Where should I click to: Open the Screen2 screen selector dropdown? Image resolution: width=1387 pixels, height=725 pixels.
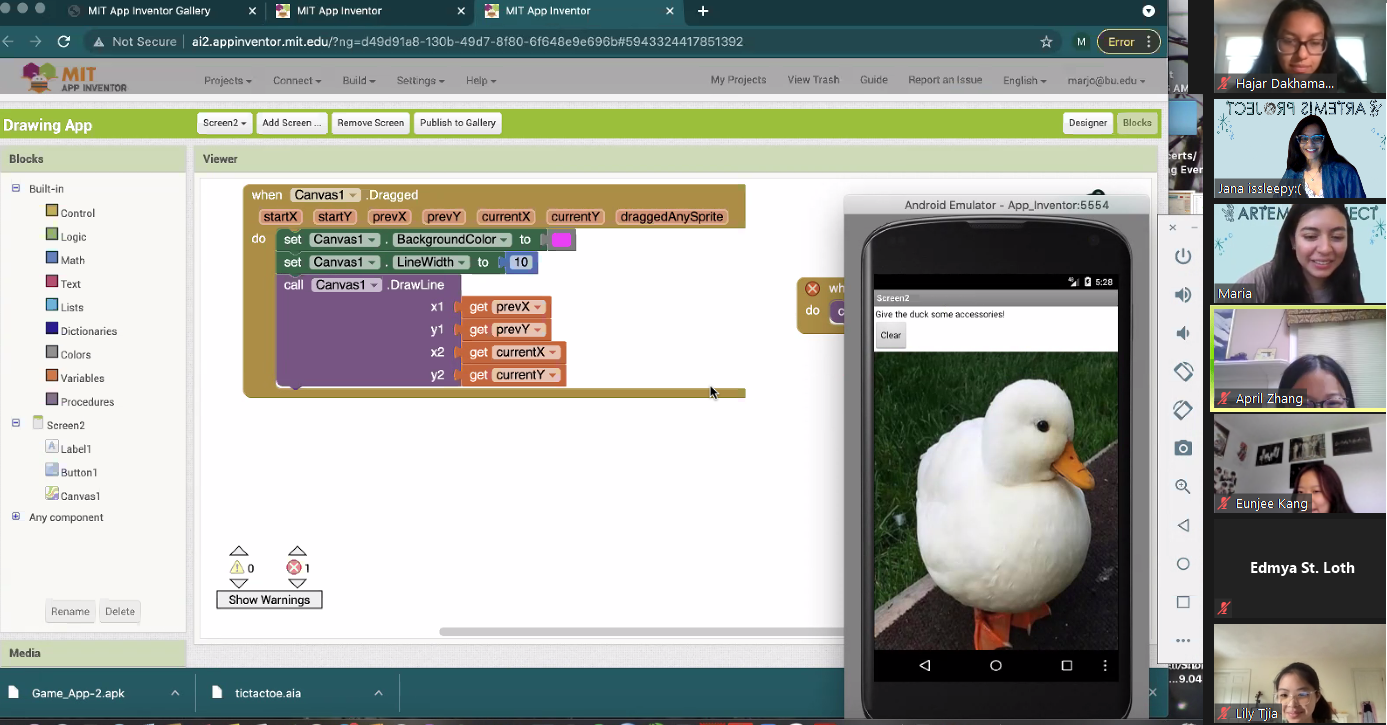(x=225, y=123)
